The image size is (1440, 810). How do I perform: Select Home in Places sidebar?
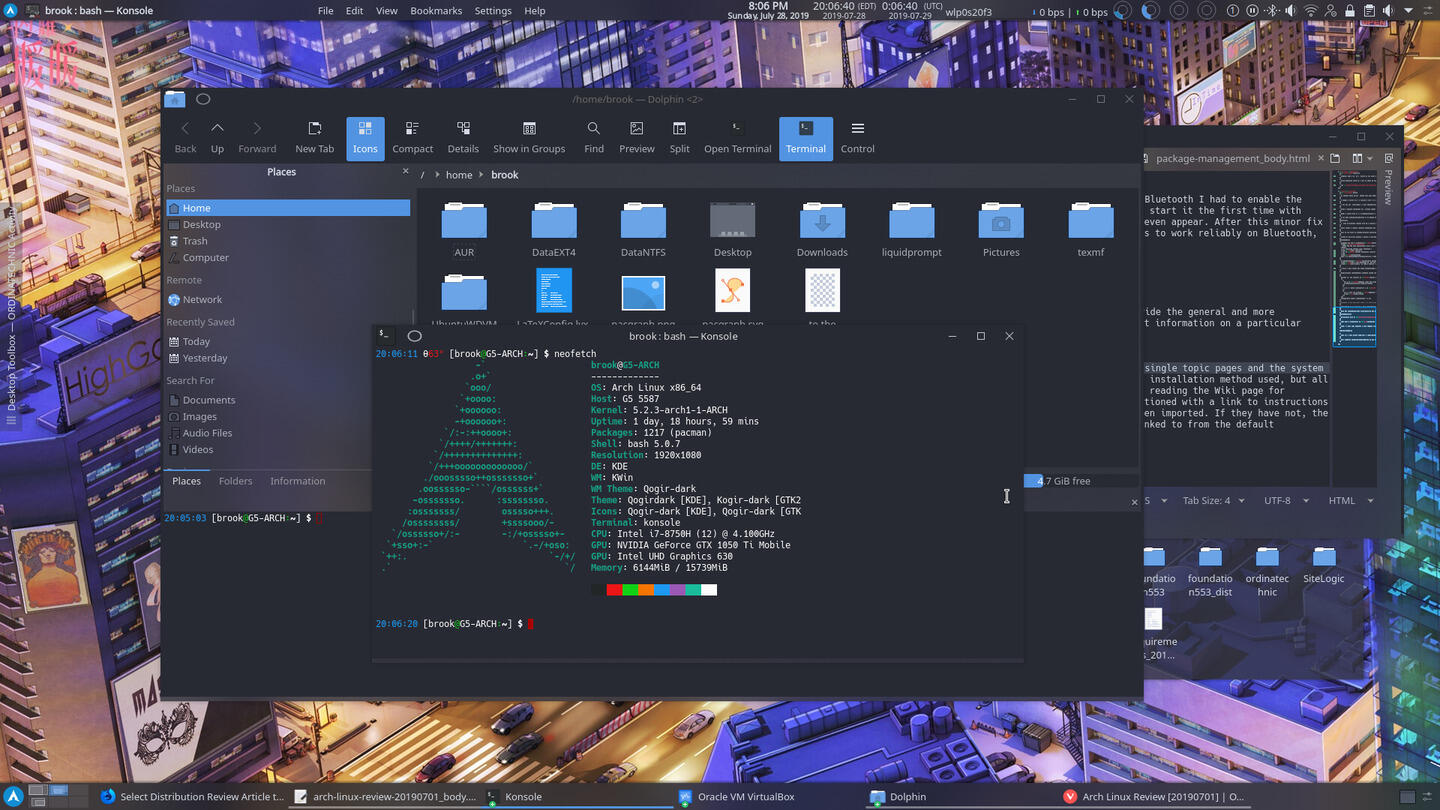[288, 208]
